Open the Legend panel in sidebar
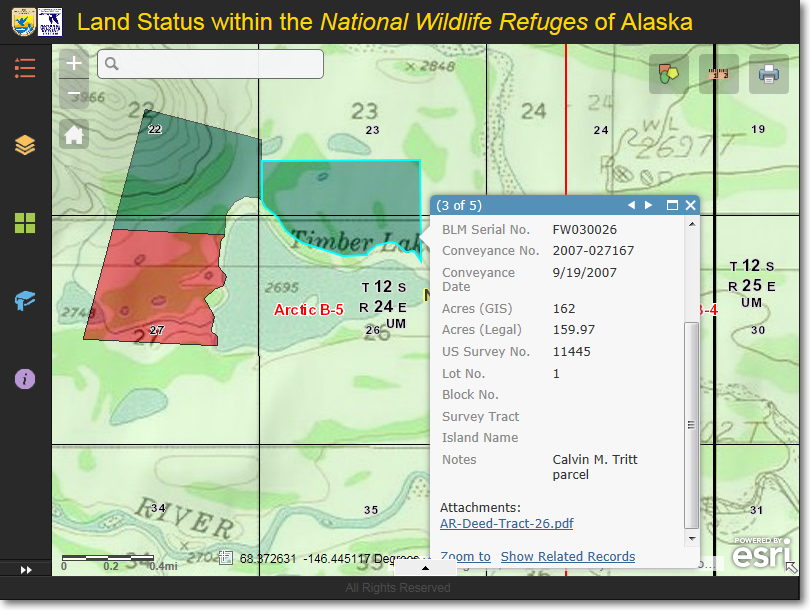 coord(25,68)
